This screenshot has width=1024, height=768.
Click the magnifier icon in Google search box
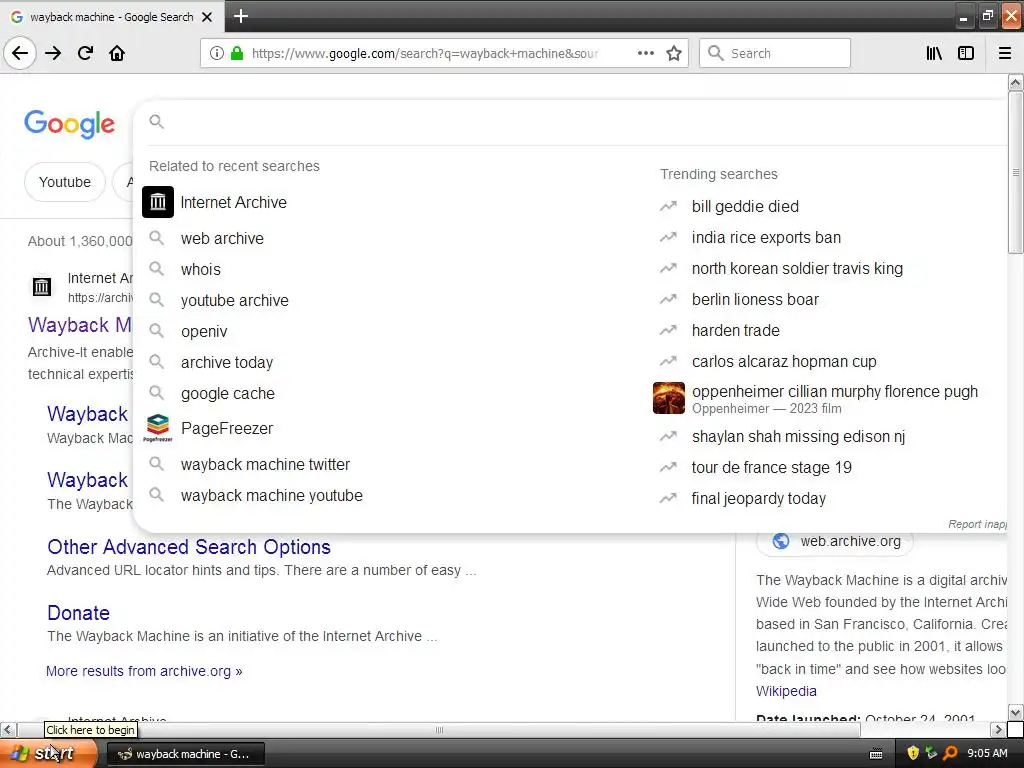[x=156, y=121]
